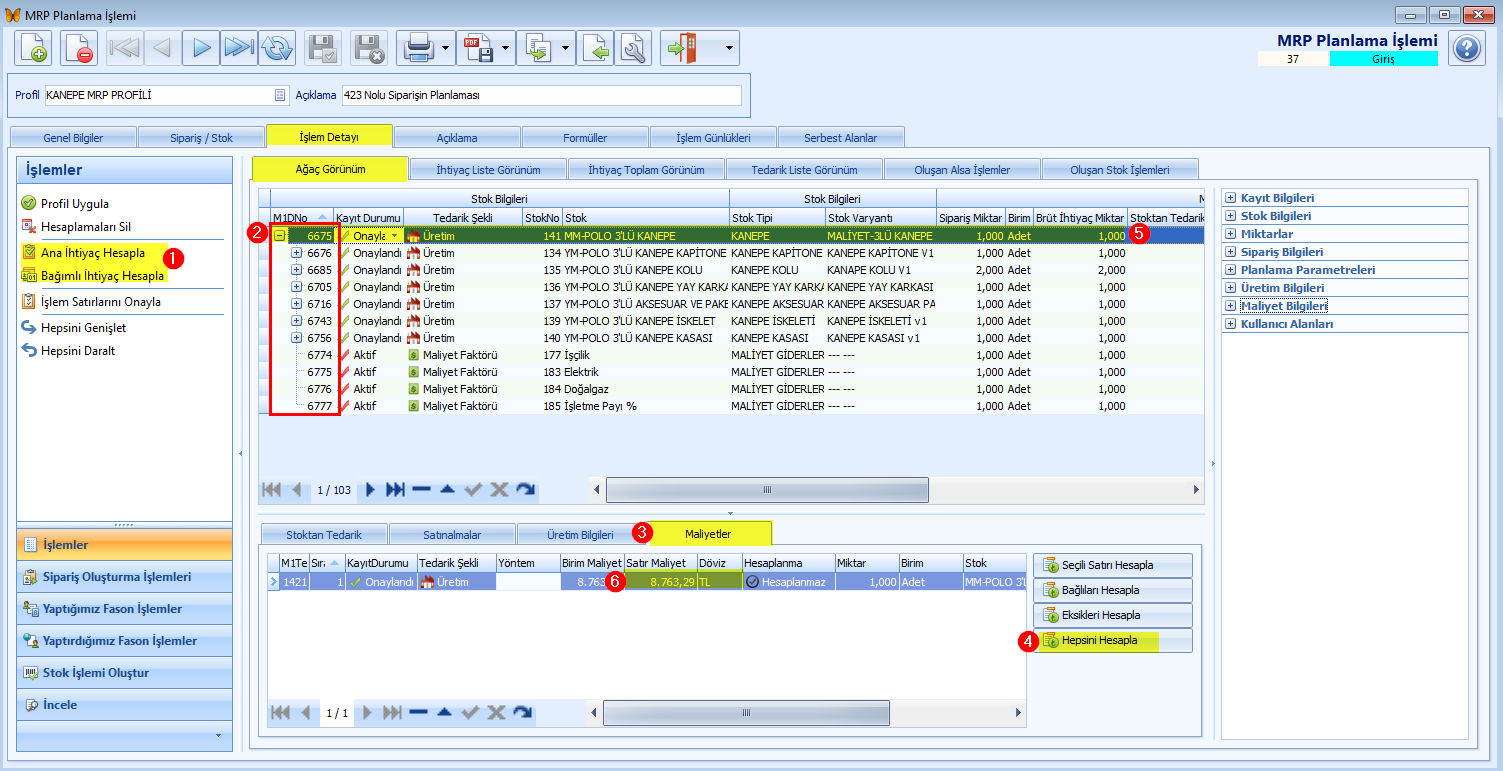
Task: Click the new record icon in toolbar
Action: (x=33, y=48)
